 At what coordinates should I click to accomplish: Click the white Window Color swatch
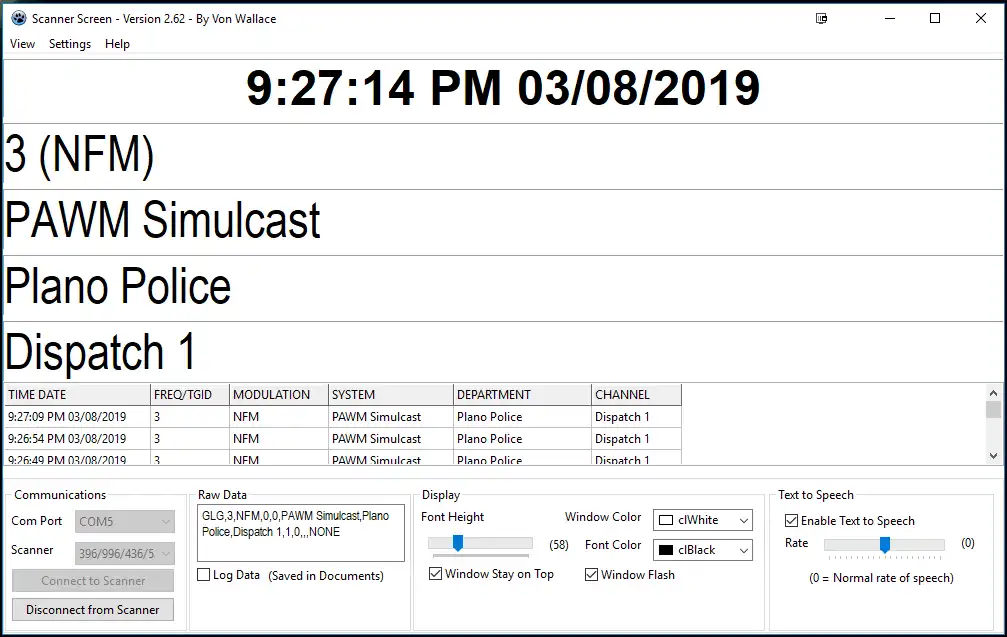point(666,520)
